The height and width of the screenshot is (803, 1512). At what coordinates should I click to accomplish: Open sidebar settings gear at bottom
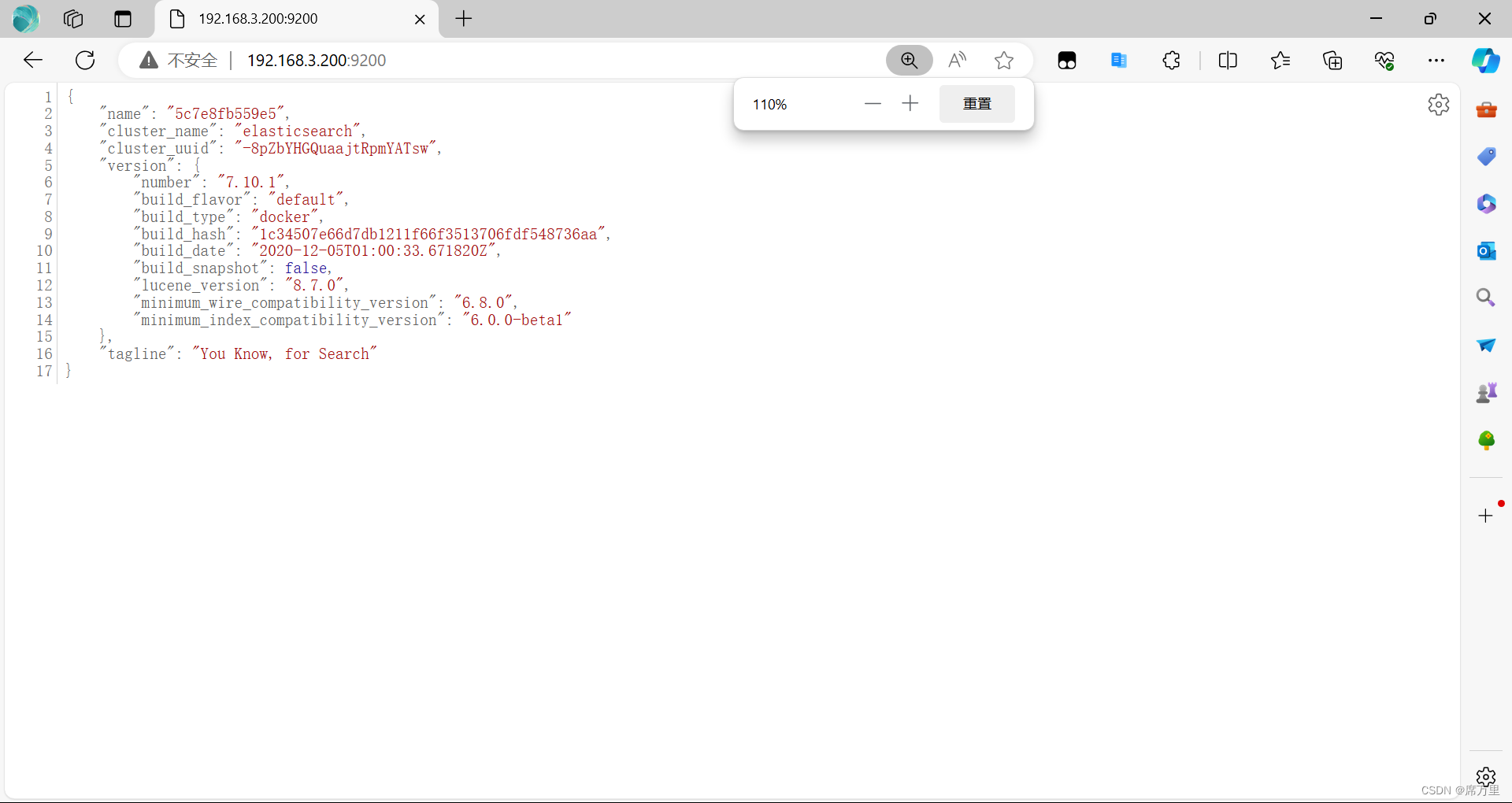point(1486,777)
